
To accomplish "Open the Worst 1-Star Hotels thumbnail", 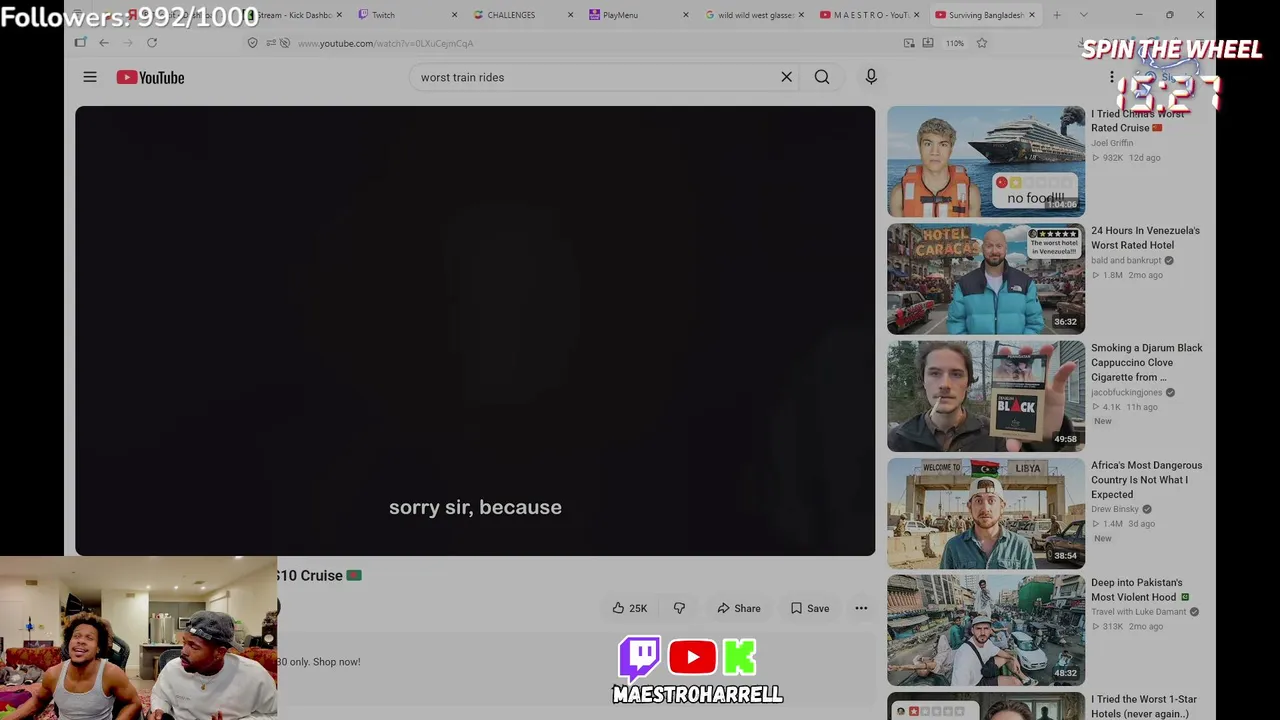I will [986, 706].
